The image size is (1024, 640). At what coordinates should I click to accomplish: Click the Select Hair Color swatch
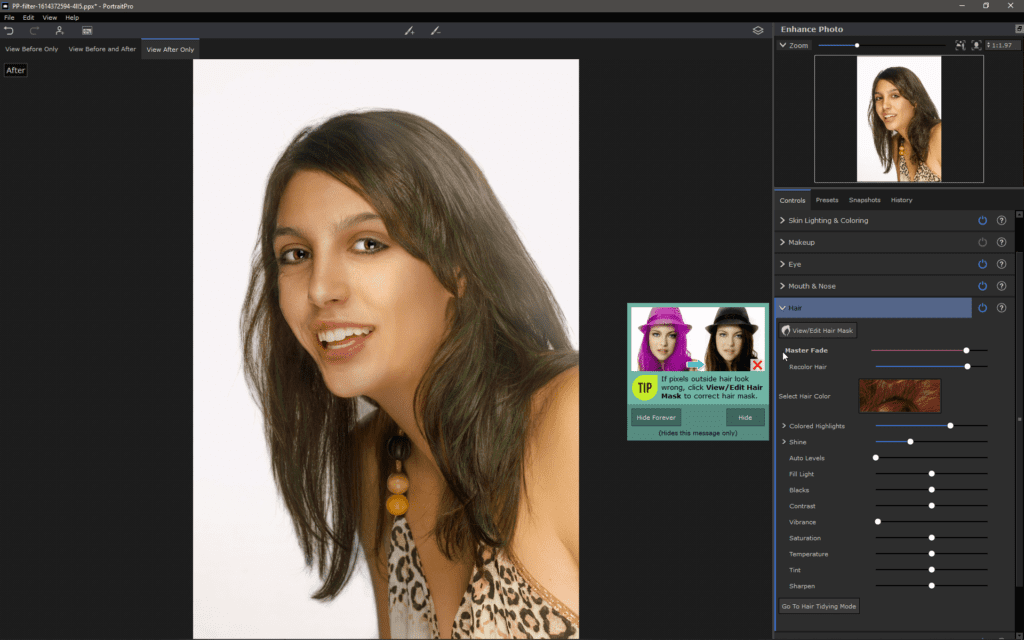point(899,396)
